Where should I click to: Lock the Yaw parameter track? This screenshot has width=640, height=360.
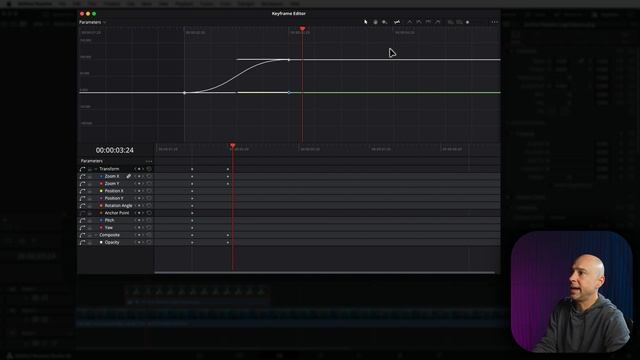(90, 228)
